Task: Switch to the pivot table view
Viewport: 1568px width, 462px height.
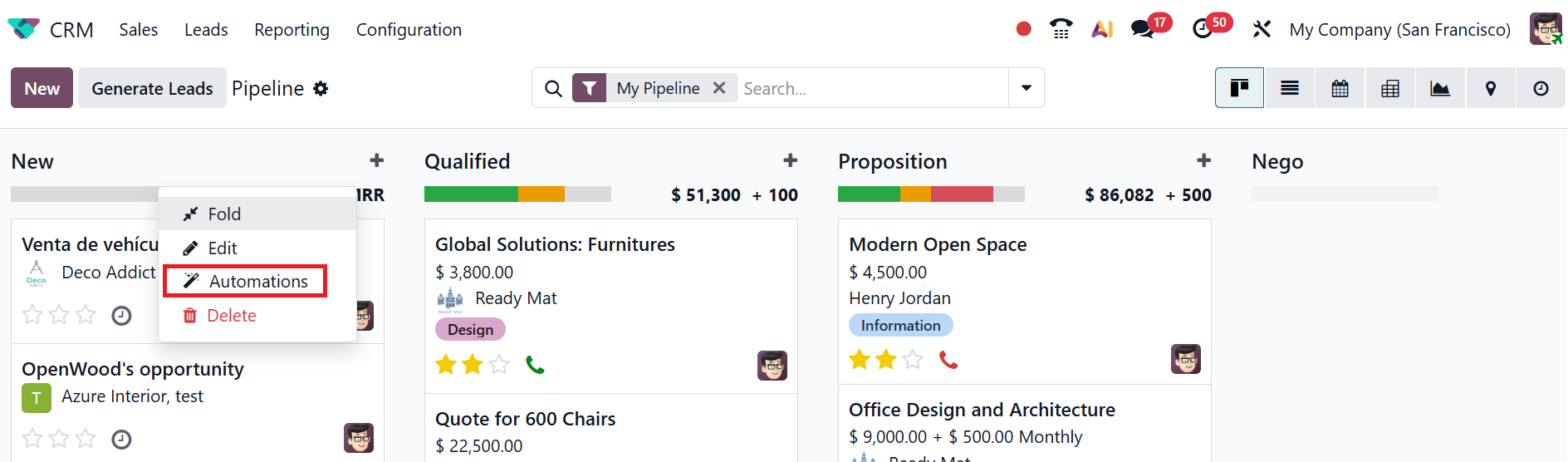Action: 1389,88
